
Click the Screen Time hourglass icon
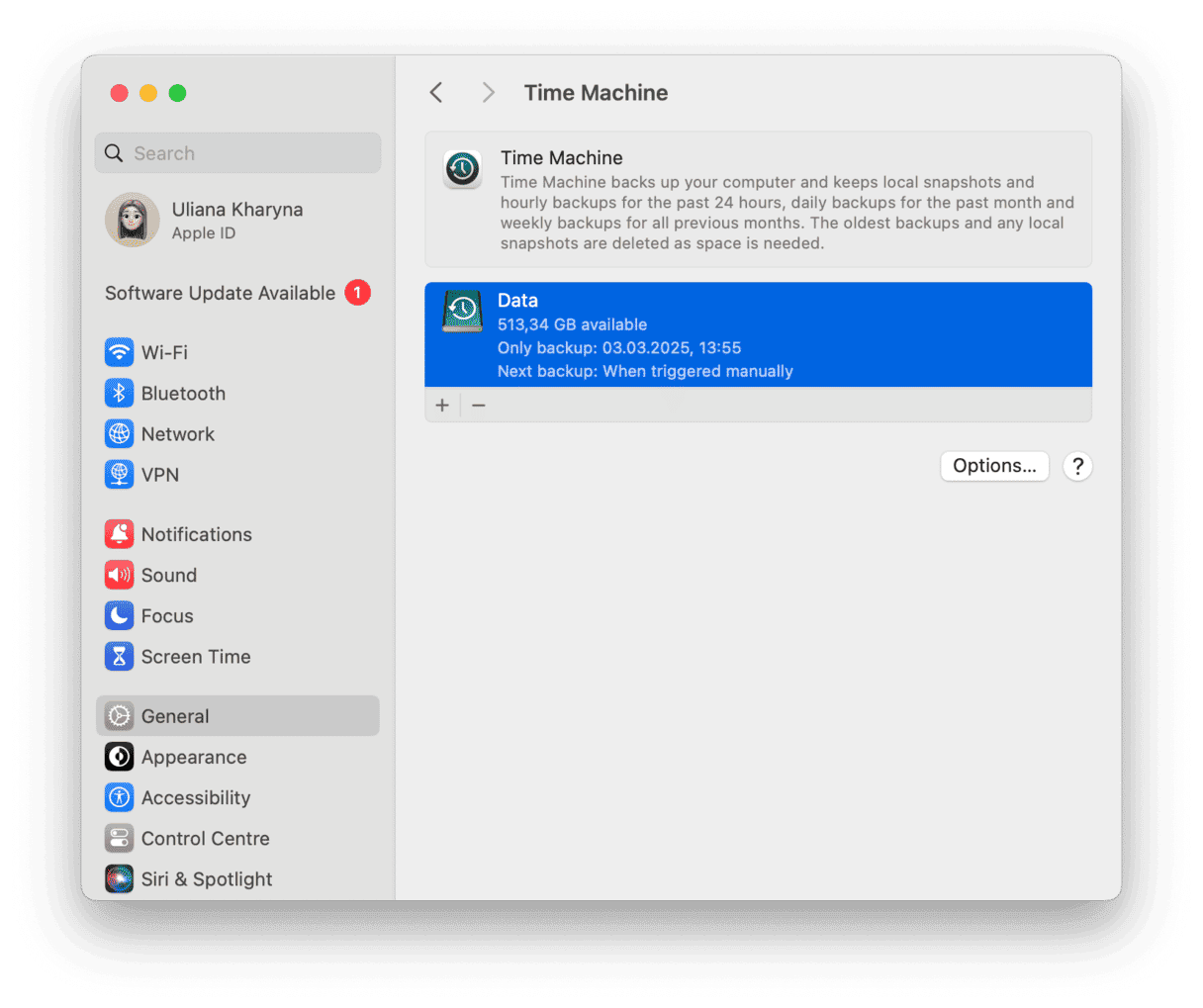click(x=119, y=656)
